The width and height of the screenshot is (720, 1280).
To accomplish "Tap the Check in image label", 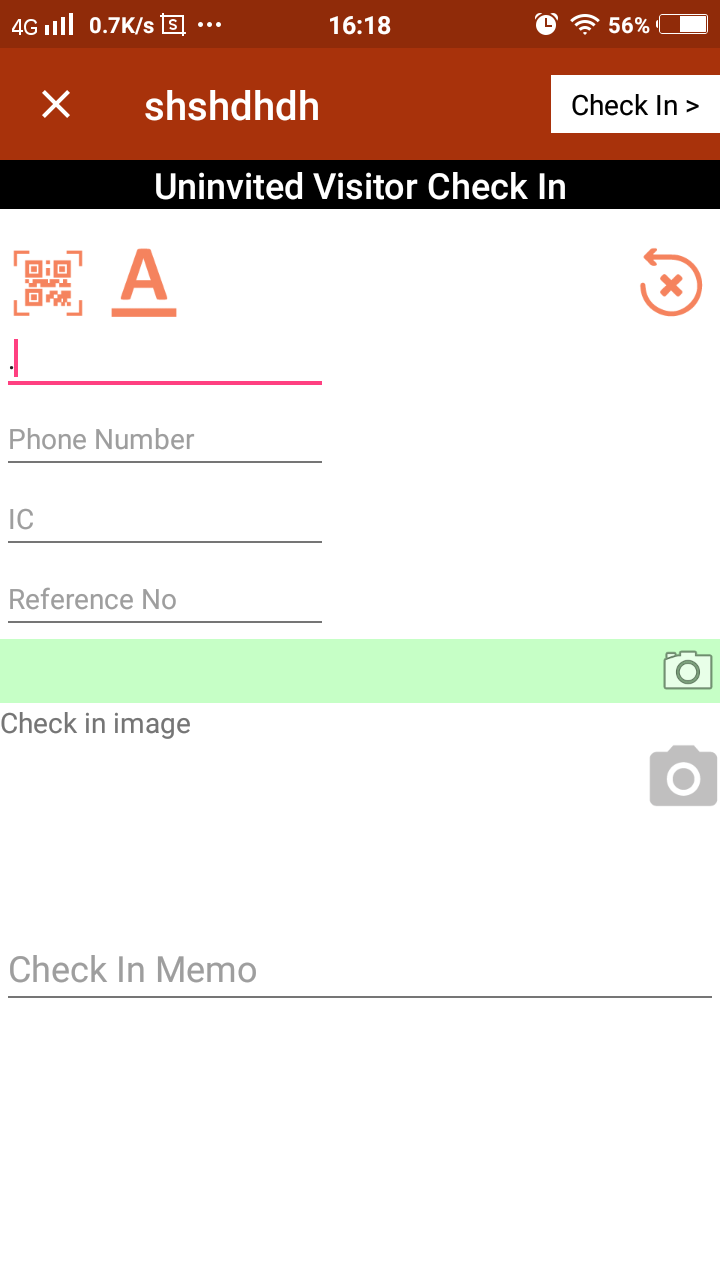I will pyautogui.click(x=96, y=723).
